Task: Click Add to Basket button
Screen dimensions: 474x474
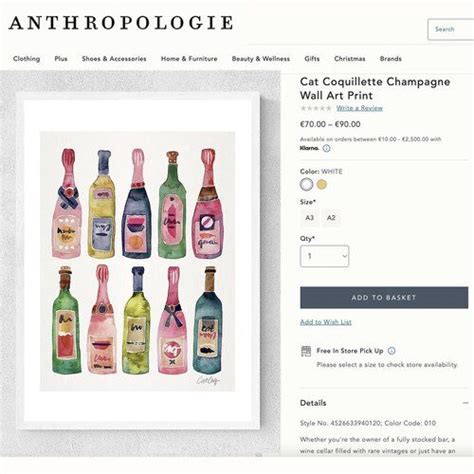Action: click(x=384, y=297)
